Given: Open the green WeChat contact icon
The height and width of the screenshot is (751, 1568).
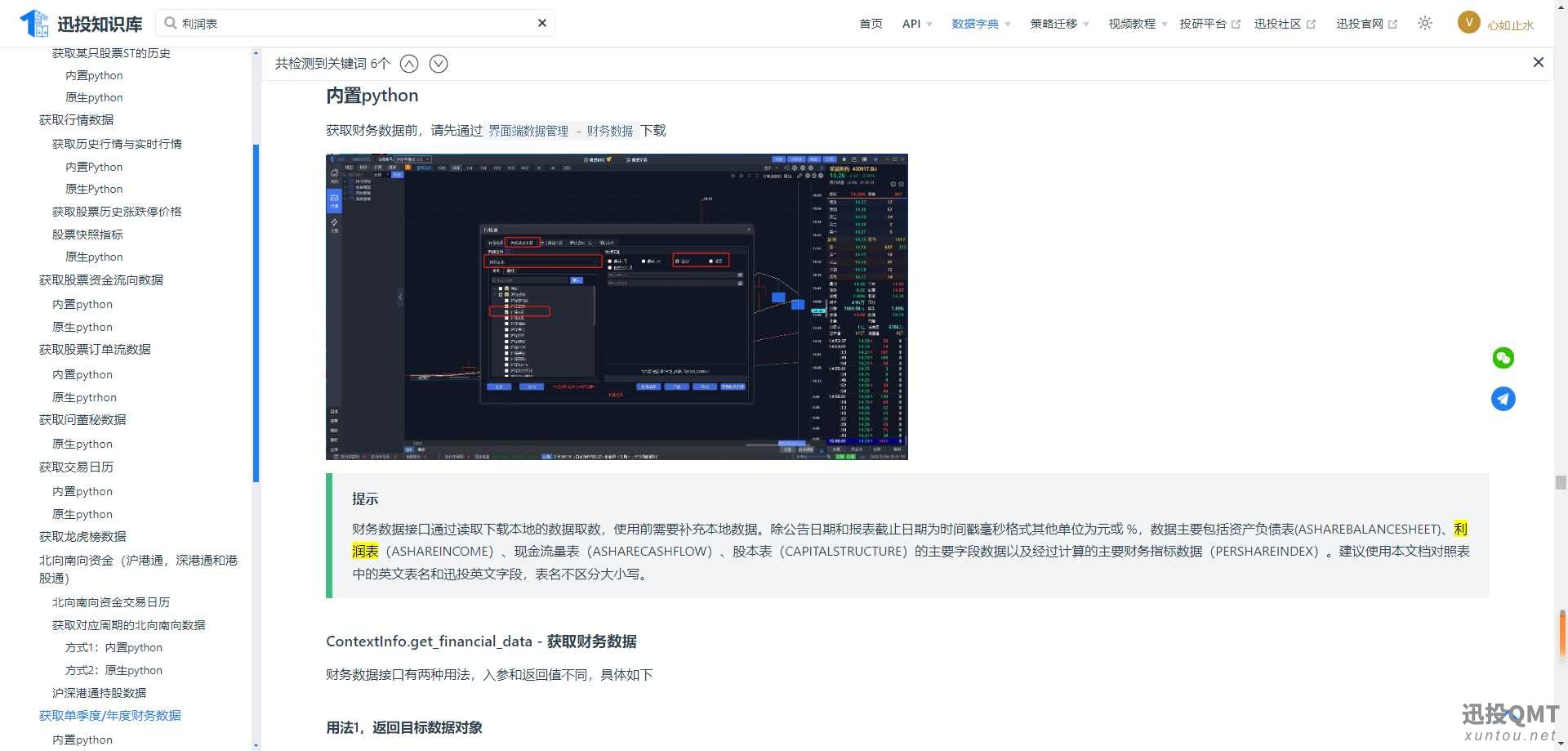Looking at the screenshot, I should 1503,358.
